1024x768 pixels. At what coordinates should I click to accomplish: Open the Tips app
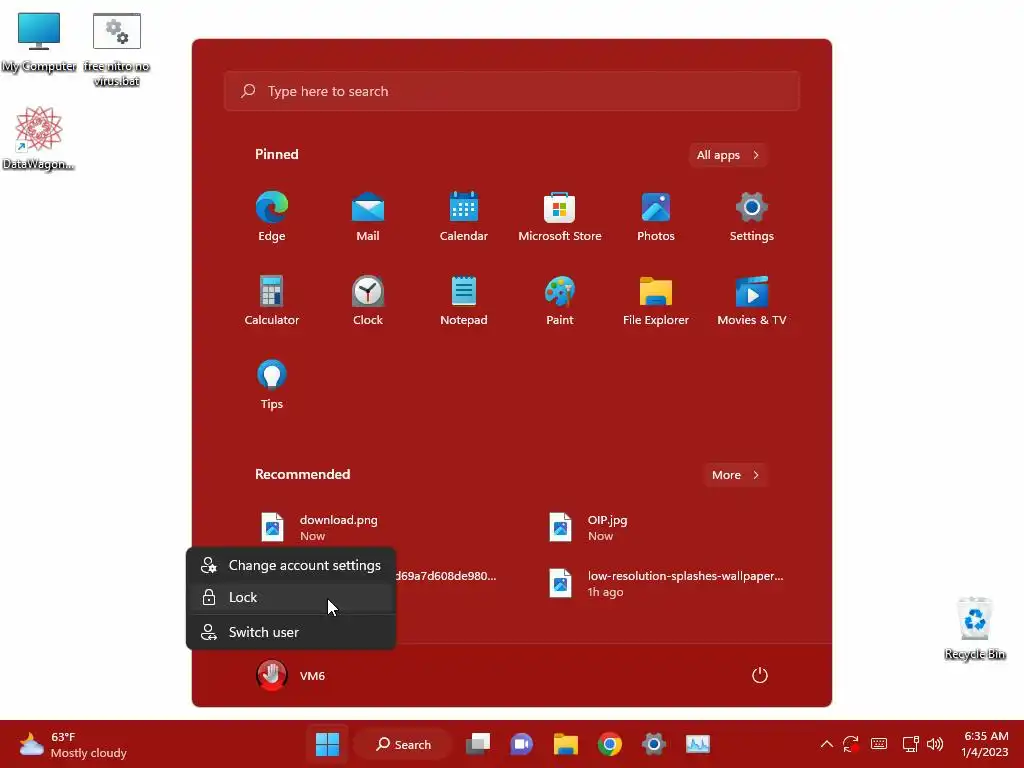pyautogui.click(x=272, y=385)
